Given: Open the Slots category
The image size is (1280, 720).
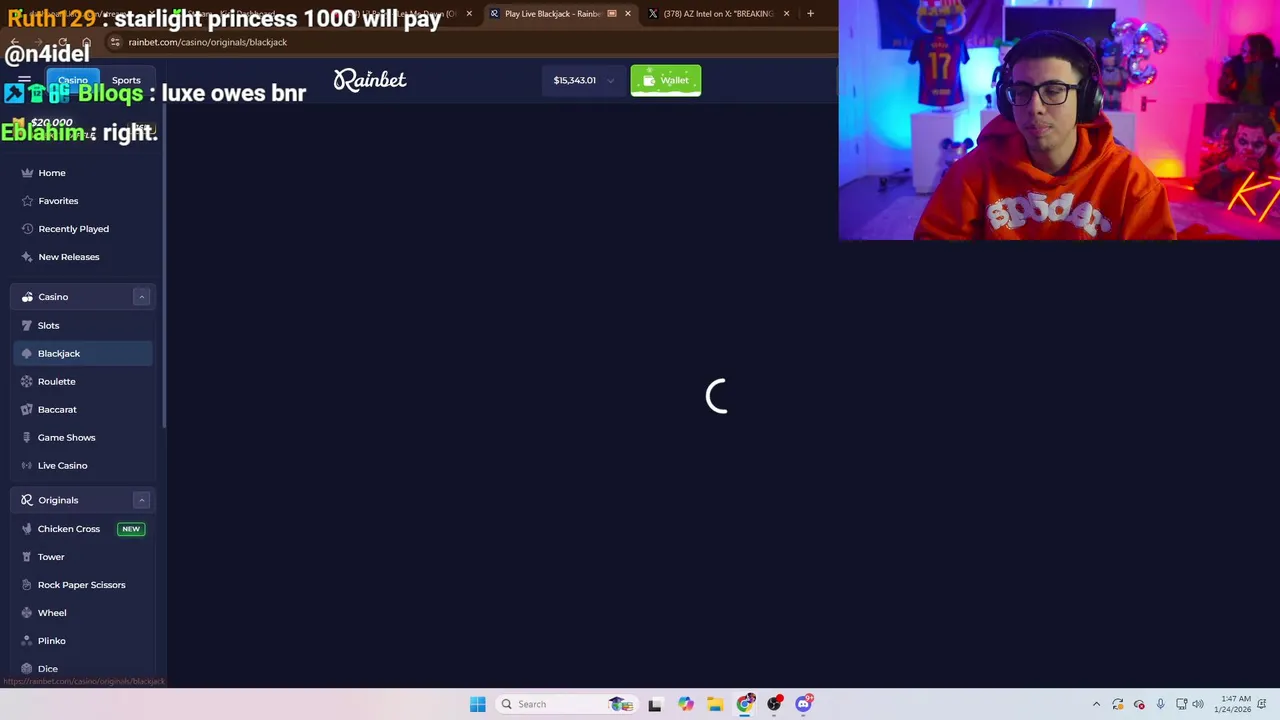Looking at the screenshot, I should 48,325.
